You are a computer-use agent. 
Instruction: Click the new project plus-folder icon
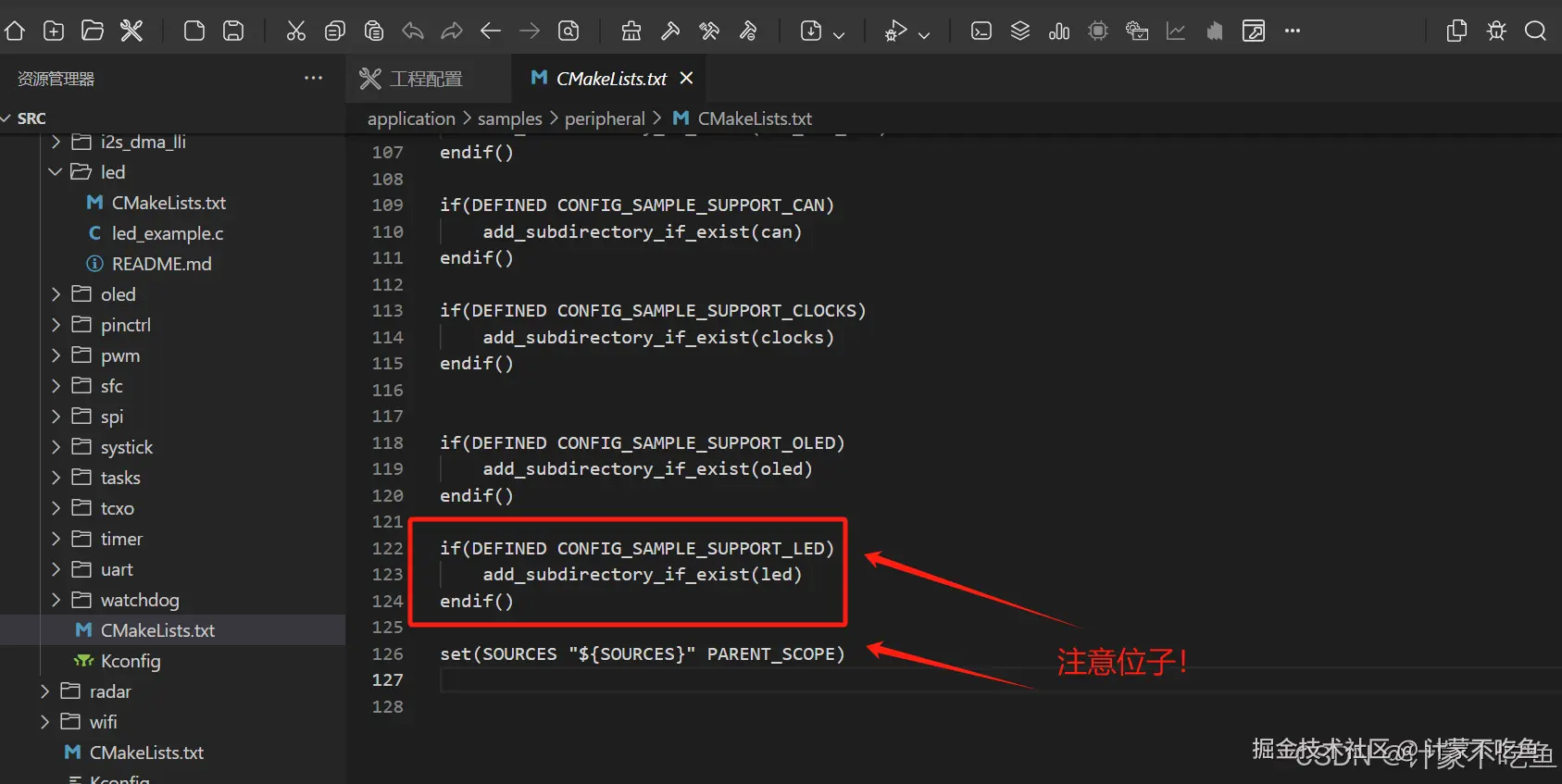(x=54, y=31)
